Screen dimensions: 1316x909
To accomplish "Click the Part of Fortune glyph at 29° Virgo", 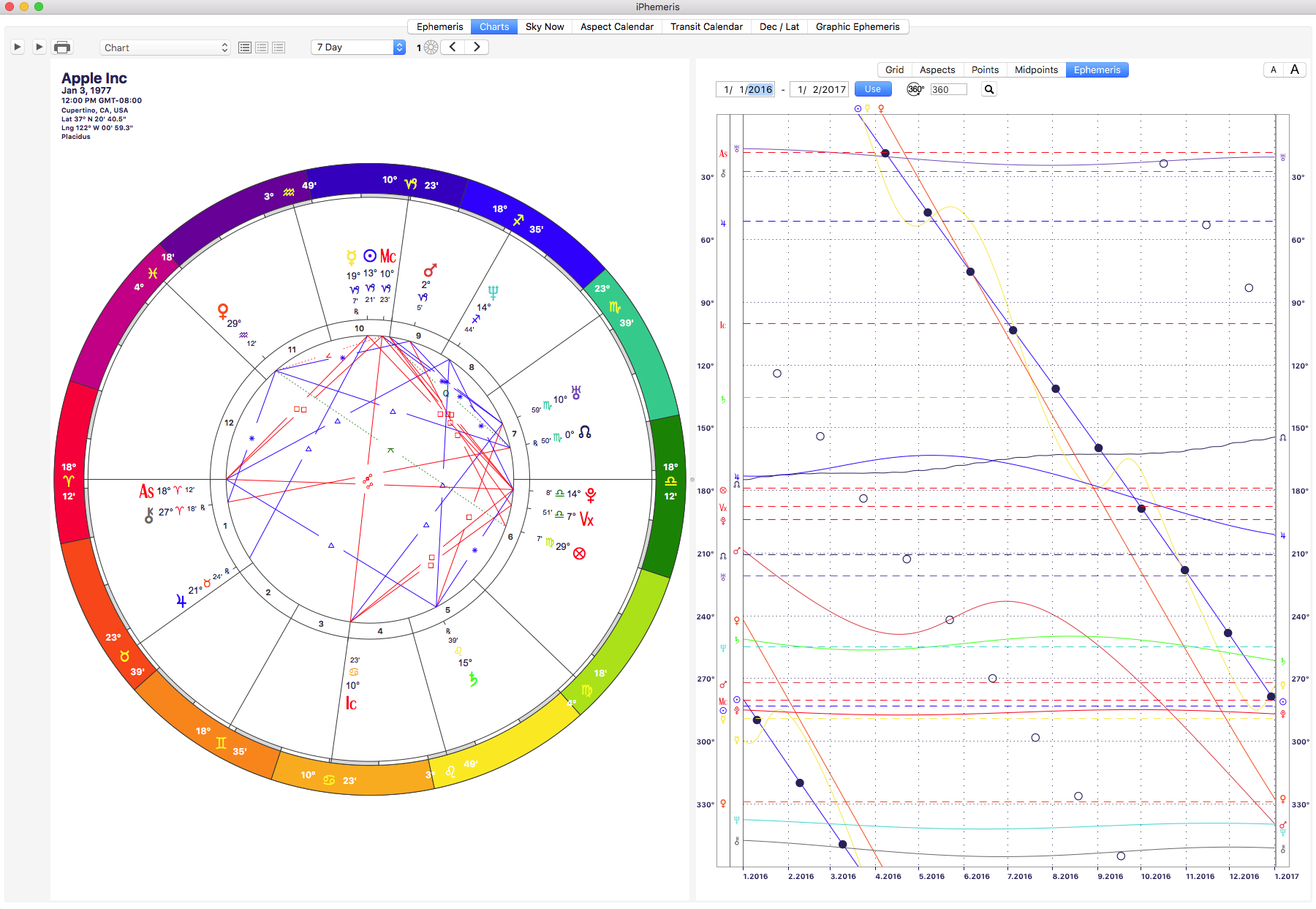I will 580,554.
